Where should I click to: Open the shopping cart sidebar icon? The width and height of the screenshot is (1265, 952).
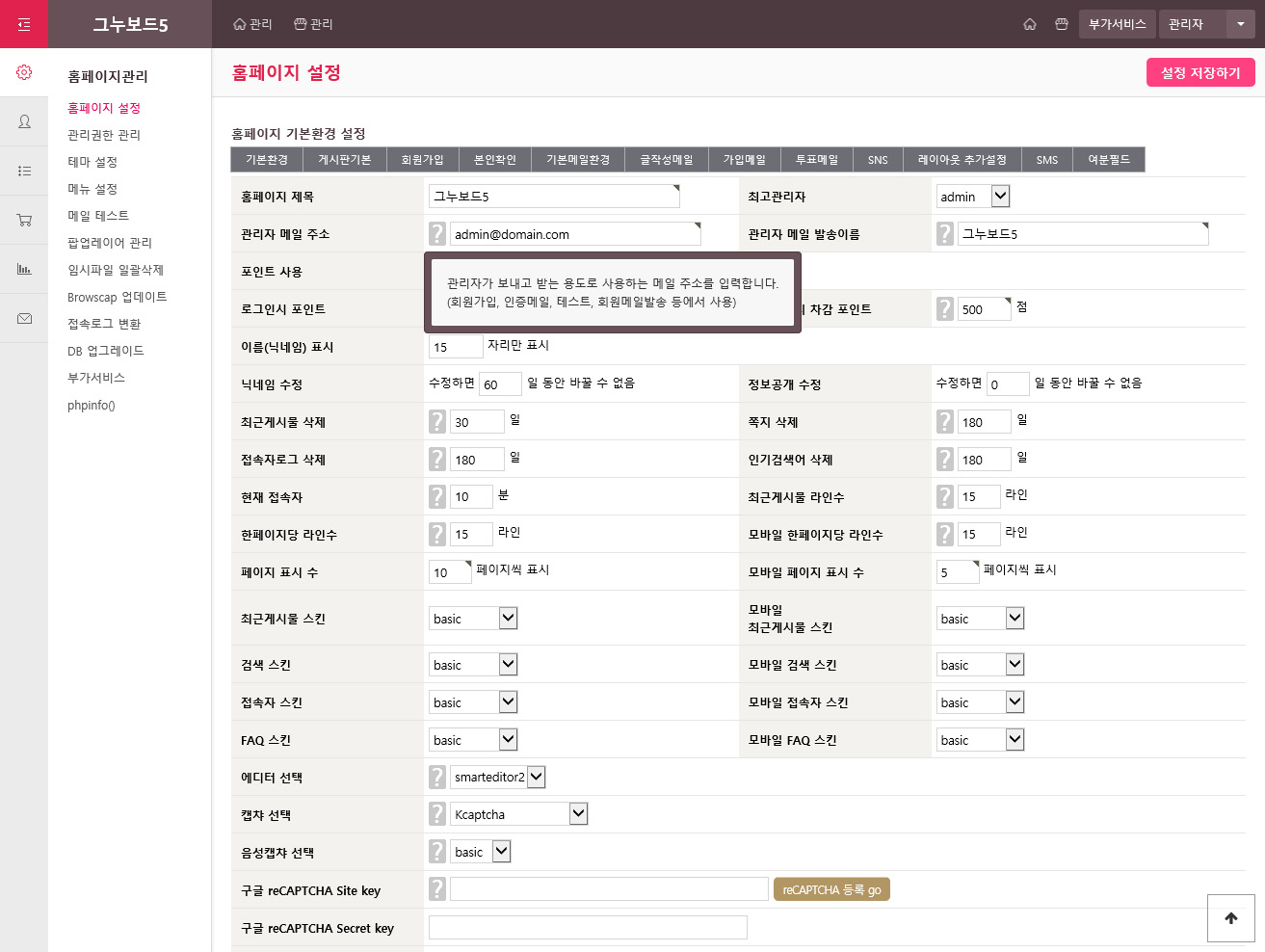coord(24,220)
